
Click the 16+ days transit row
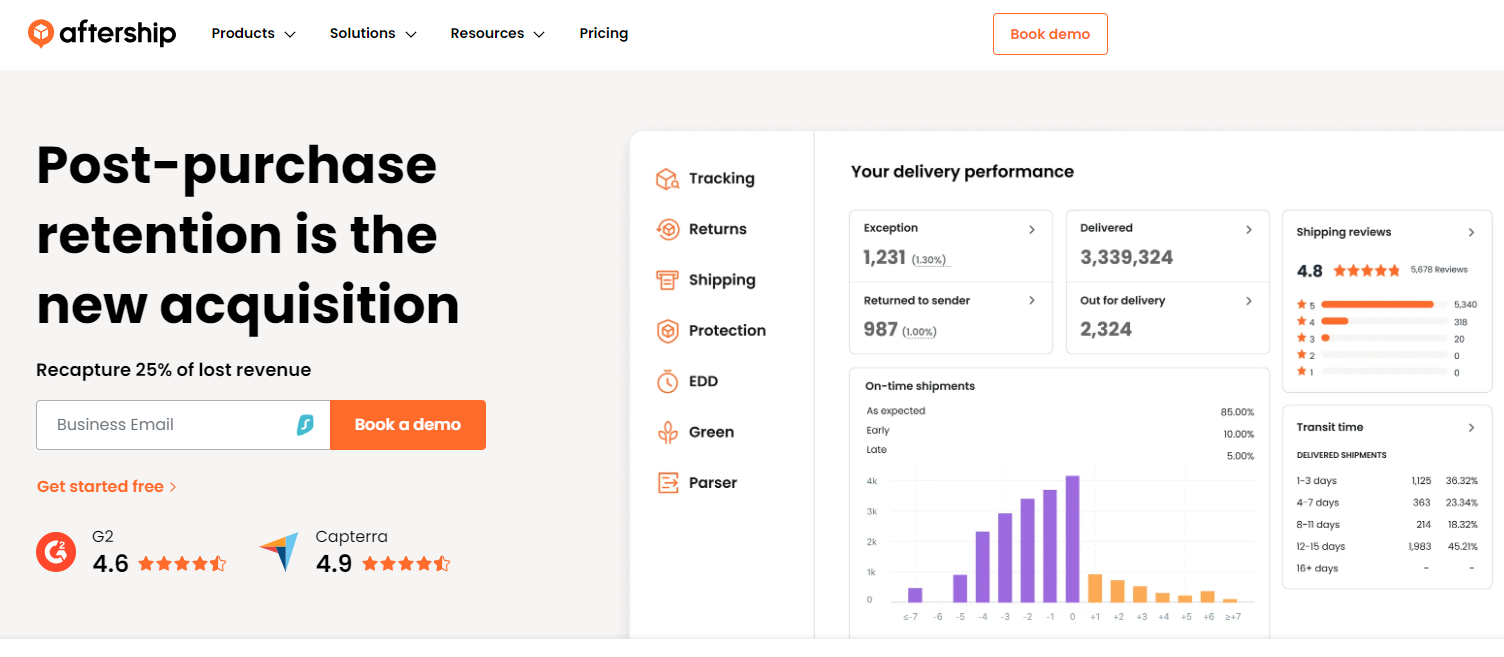coord(1386,569)
